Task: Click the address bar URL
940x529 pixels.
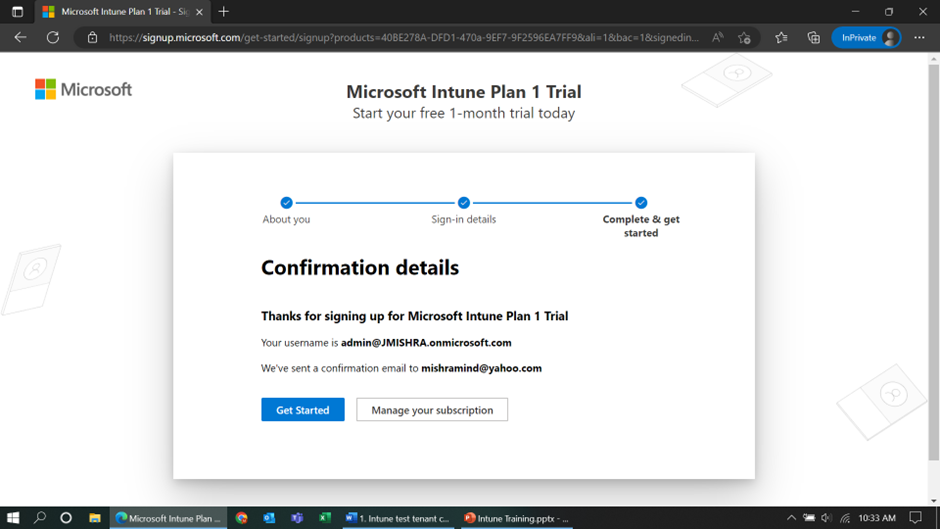Action: pos(403,37)
